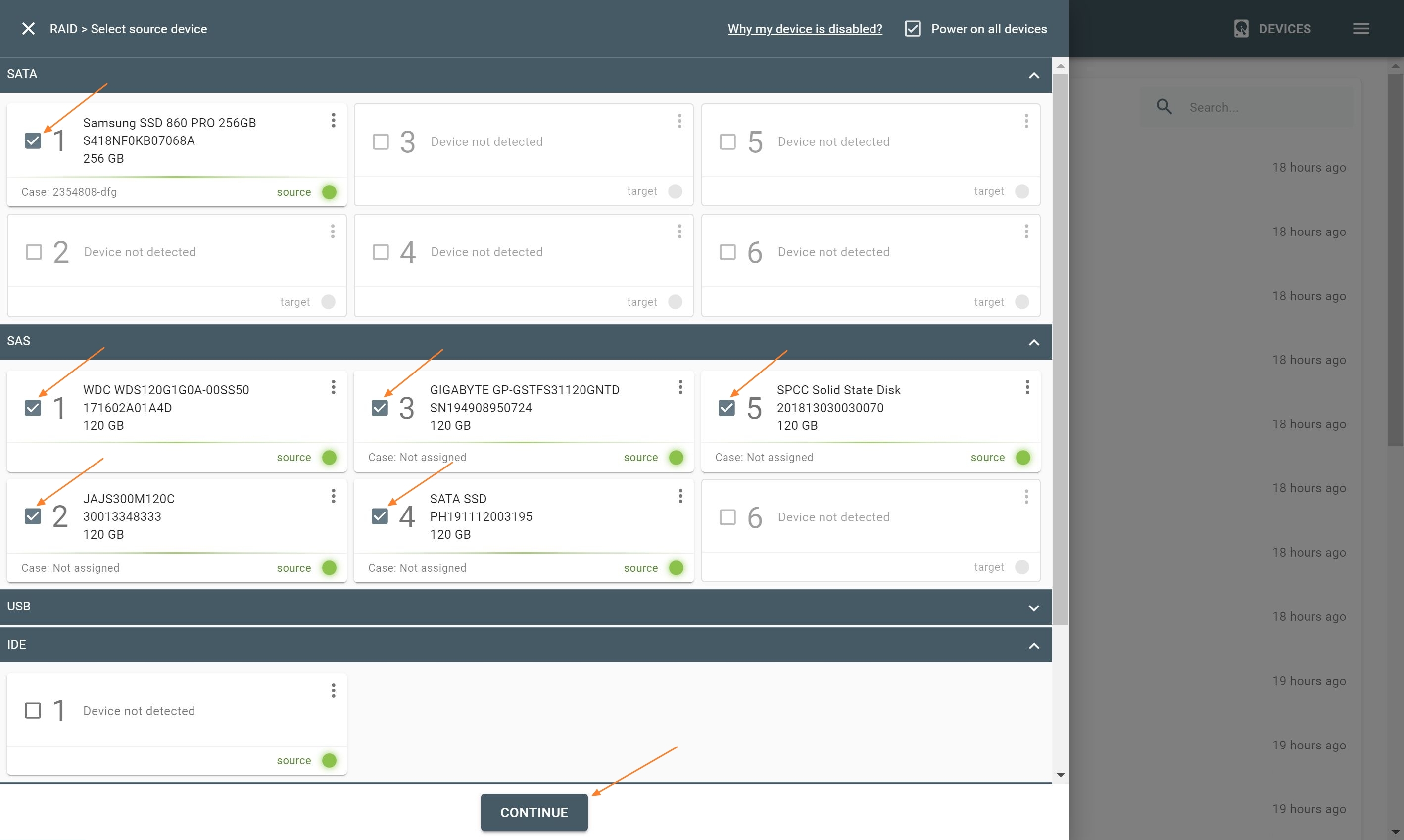Click RAID > Select source device title

click(x=129, y=28)
